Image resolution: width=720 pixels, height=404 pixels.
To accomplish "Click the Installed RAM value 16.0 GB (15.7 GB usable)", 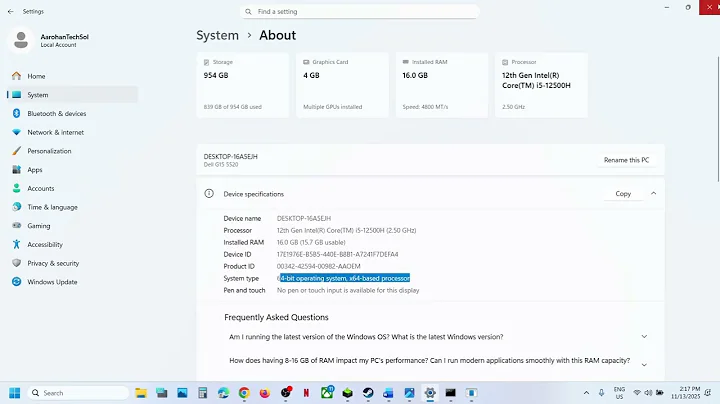I will click(311, 242).
